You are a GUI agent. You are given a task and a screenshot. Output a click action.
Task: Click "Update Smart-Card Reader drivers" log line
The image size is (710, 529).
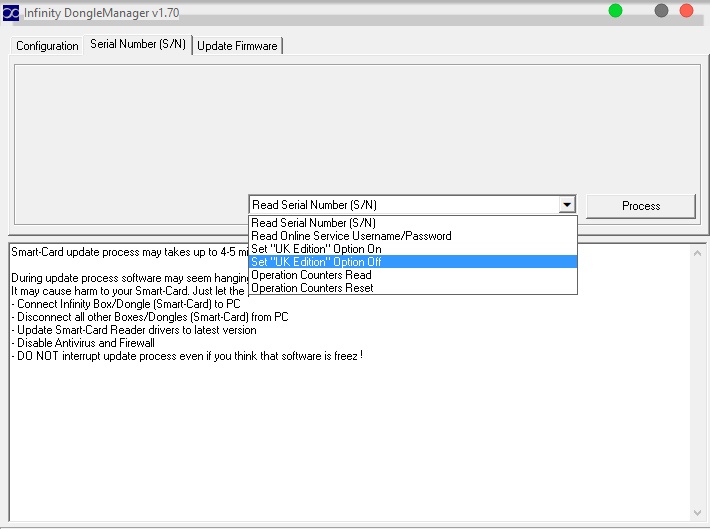click(134, 330)
